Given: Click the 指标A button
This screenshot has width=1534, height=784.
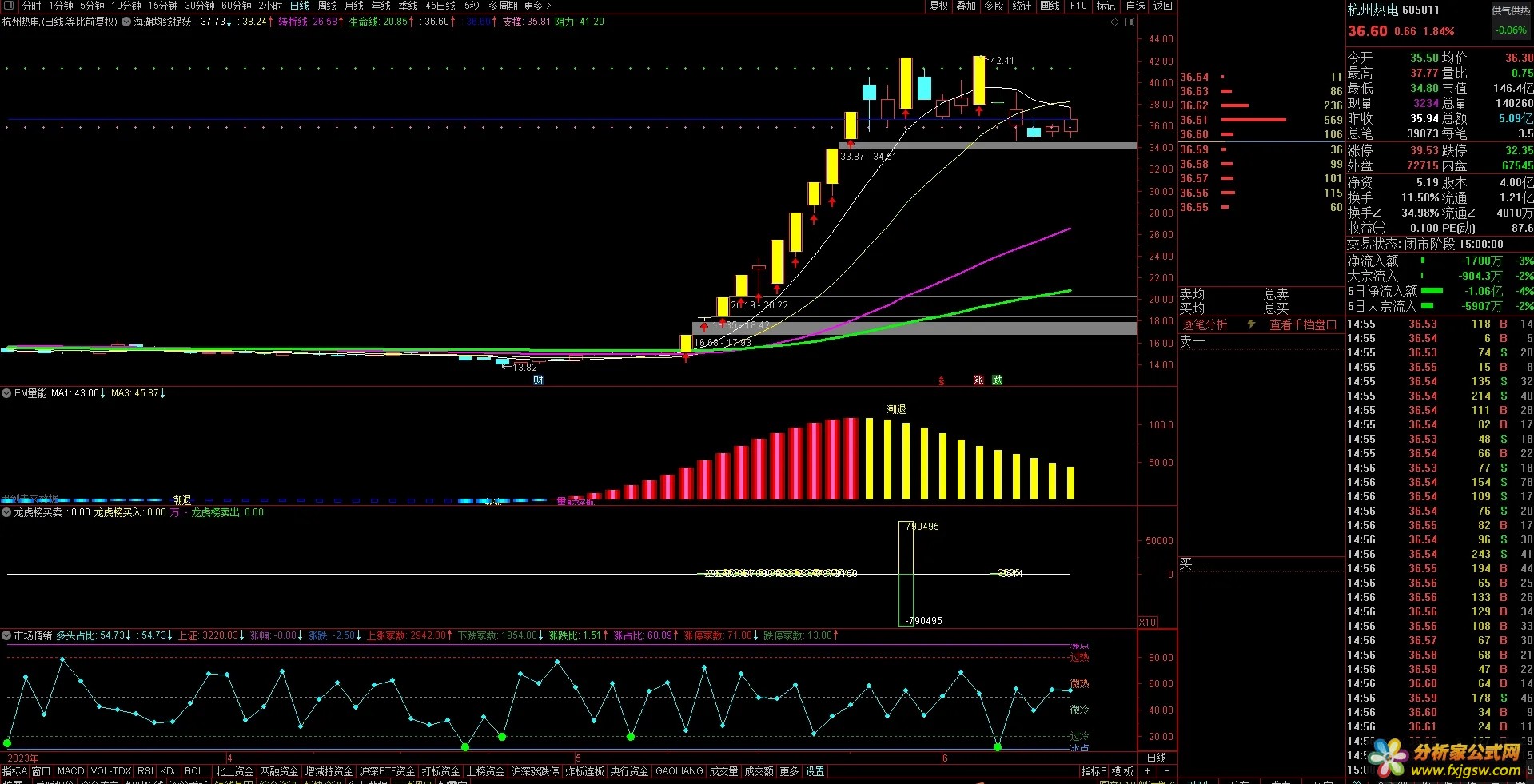Looking at the screenshot, I should 14,771.
